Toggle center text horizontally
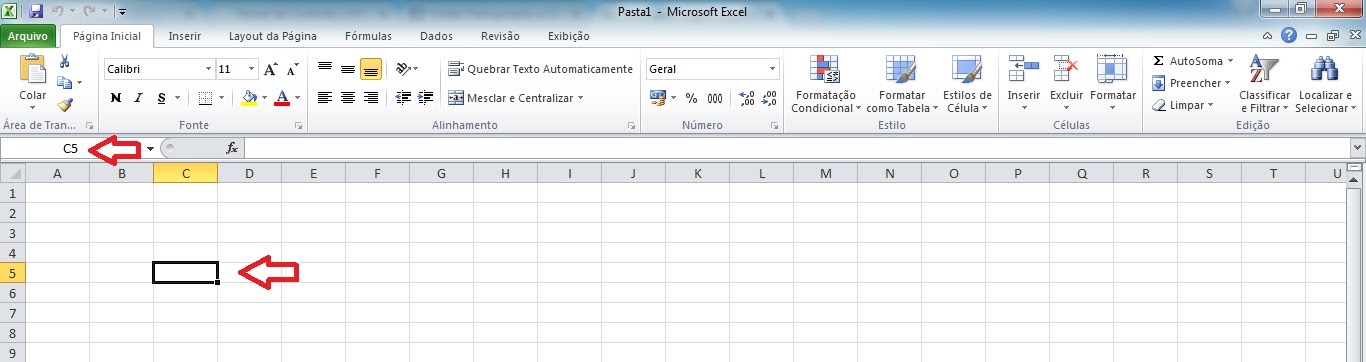The image size is (1366, 362). click(x=348, y=98)
